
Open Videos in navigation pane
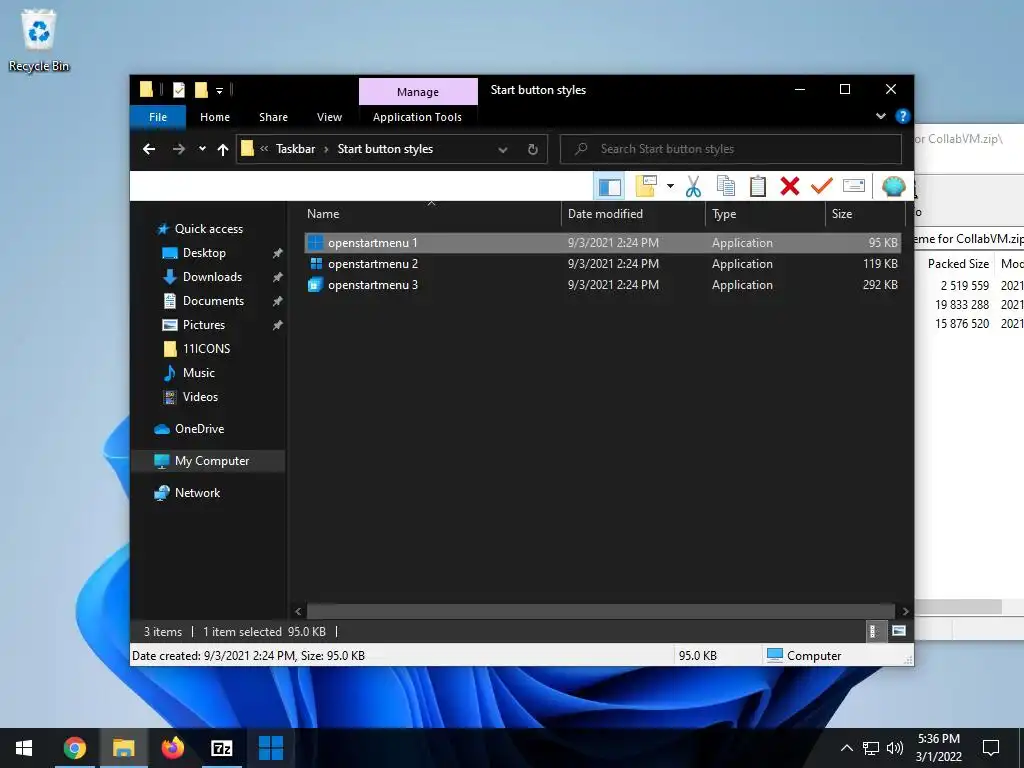pyautogui.click(x=200, y=396)
